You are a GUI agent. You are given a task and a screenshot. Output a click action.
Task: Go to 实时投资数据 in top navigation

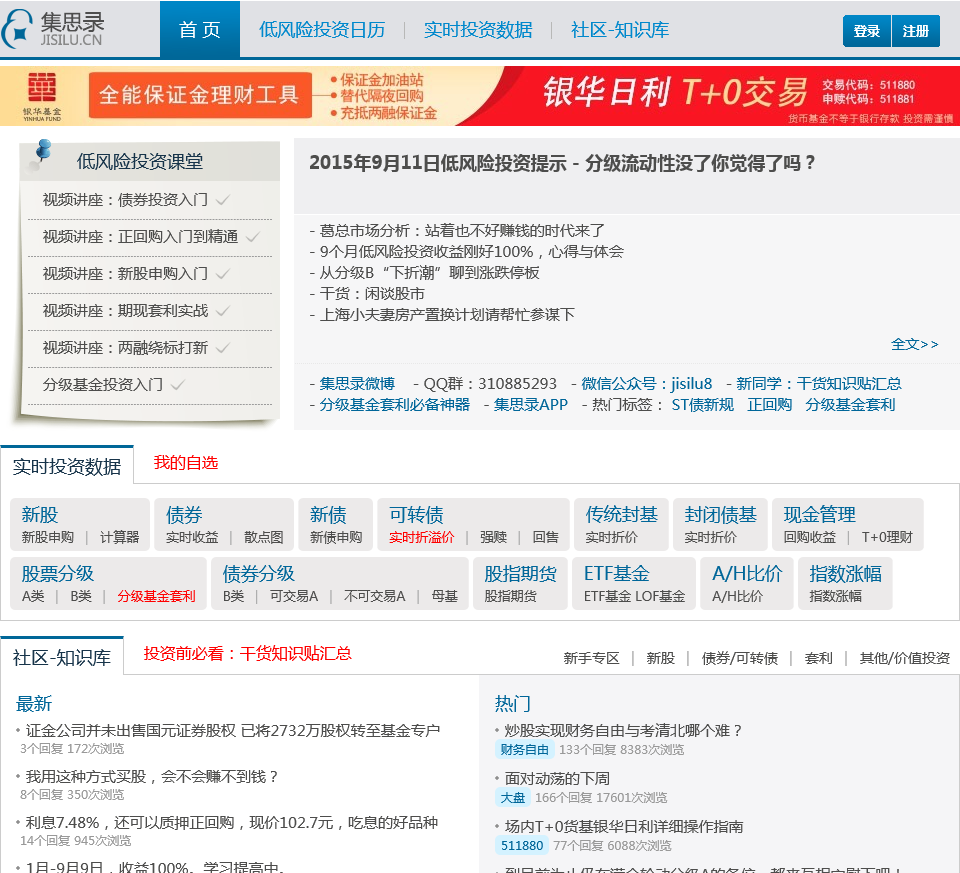[478, 29]
